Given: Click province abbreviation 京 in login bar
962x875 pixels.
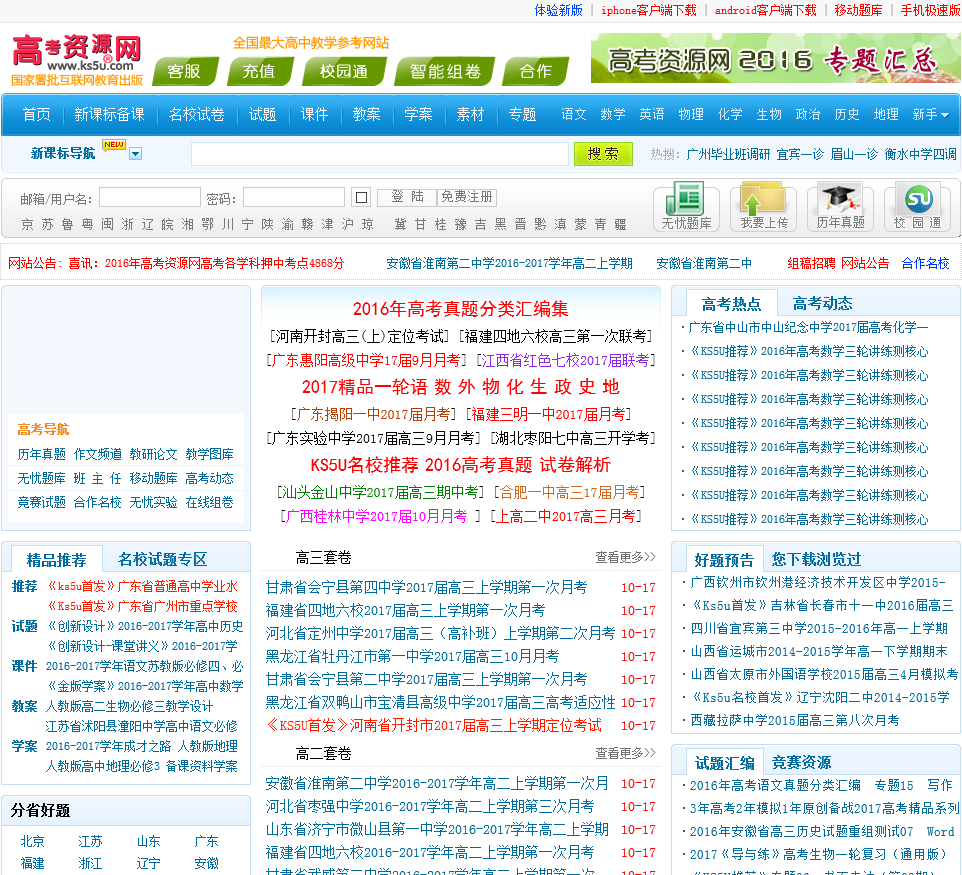Looking at the screenshot, I should pos(28,225).
